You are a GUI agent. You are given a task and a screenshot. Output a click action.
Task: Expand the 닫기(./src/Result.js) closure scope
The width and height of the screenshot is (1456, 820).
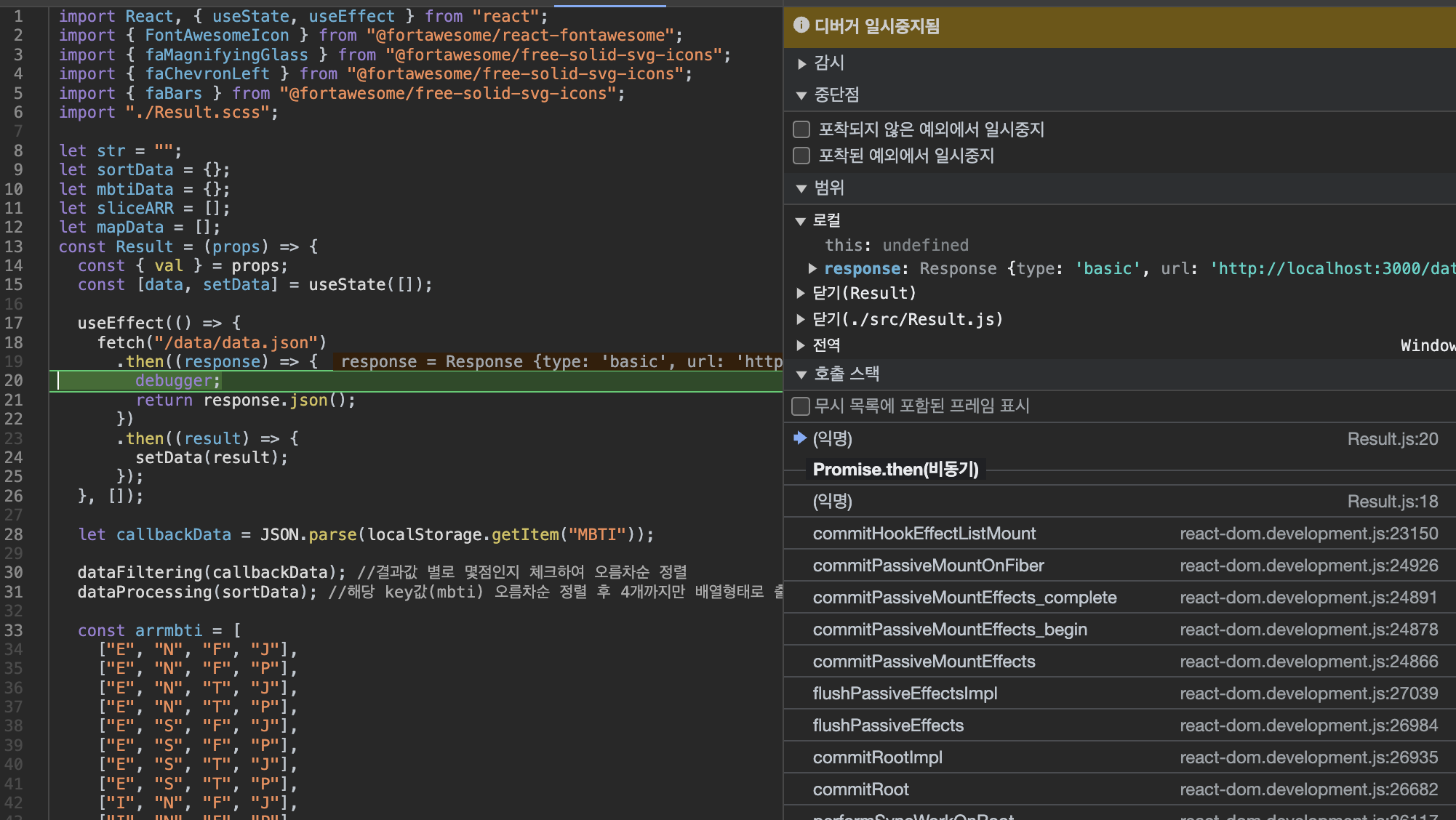(x=801, y=319)
